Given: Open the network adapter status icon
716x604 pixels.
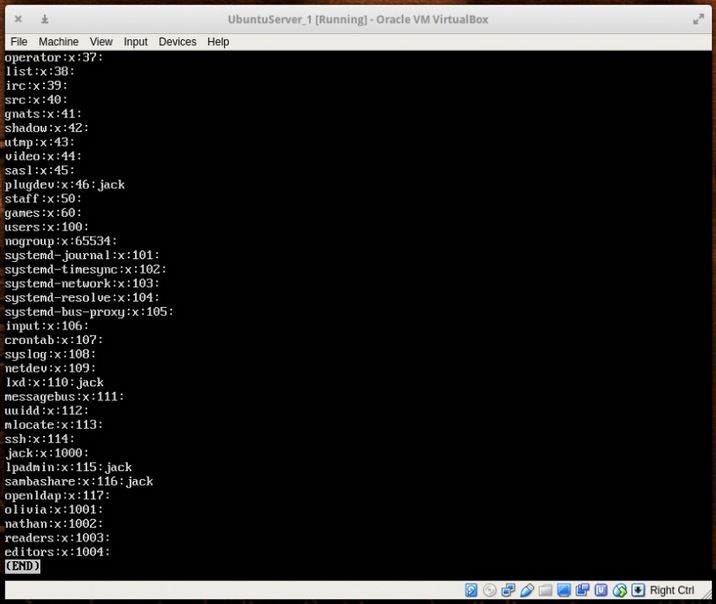Looking at the screenshot, I should pyautogui.click(x=509, y=590).
